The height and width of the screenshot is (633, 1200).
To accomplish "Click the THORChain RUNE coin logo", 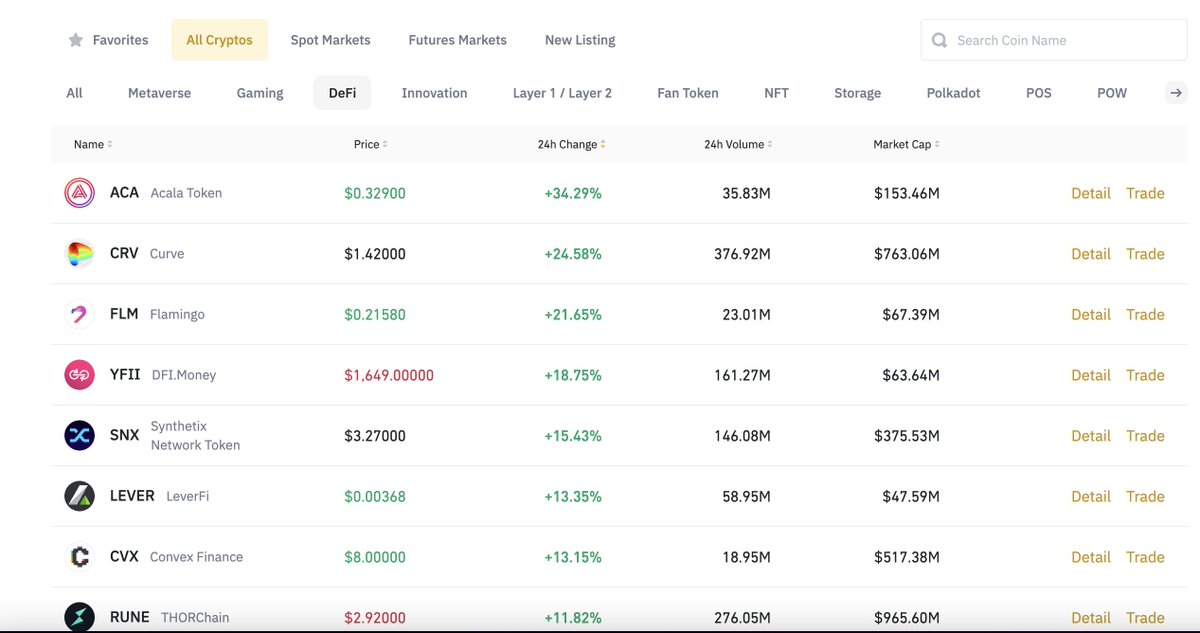I will point(79,617).
